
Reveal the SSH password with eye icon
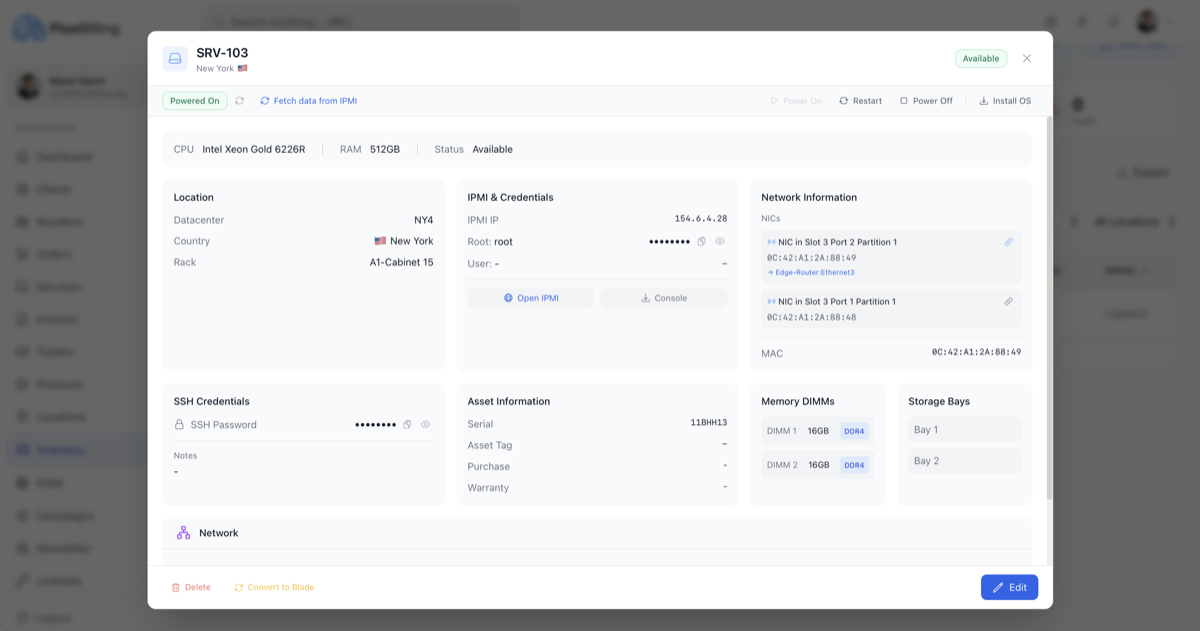point(424,424)
